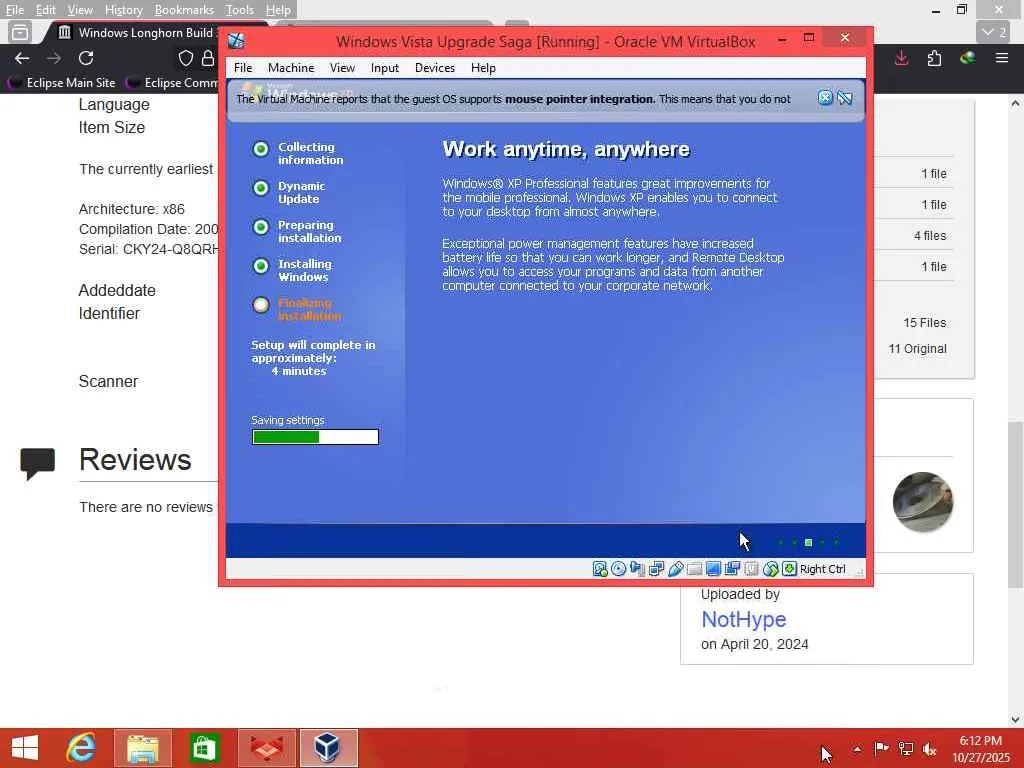Image resolution: width=1024 pixels, height=768 pixels.
Task: Click the browser back arrow
Action: [22, 58]
